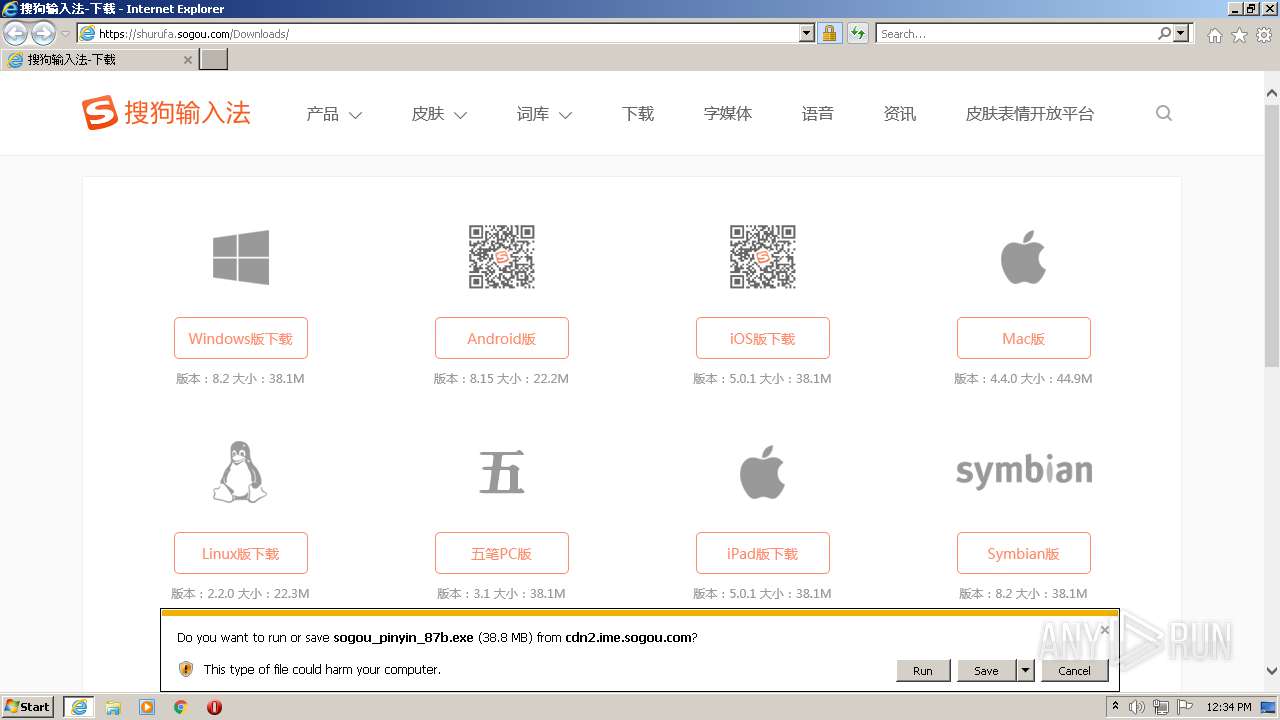Click the iPad apple logo icon
The height and width of the screenshot is (720, 1280).
pyautogui.click(x=762, y=472)
